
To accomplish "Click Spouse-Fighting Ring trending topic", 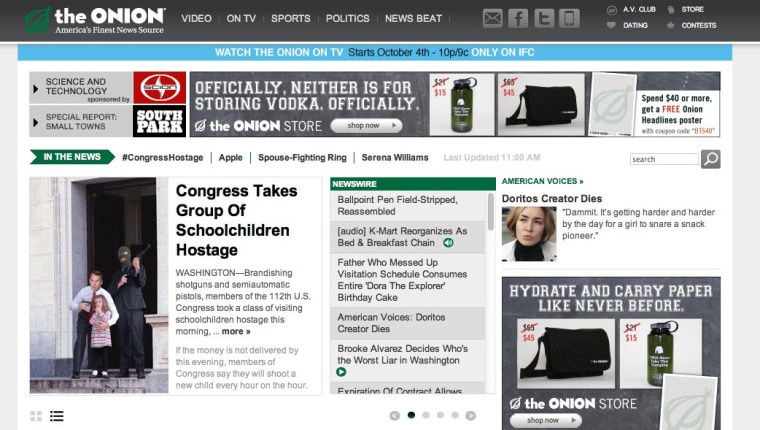I will pos(302,158).
